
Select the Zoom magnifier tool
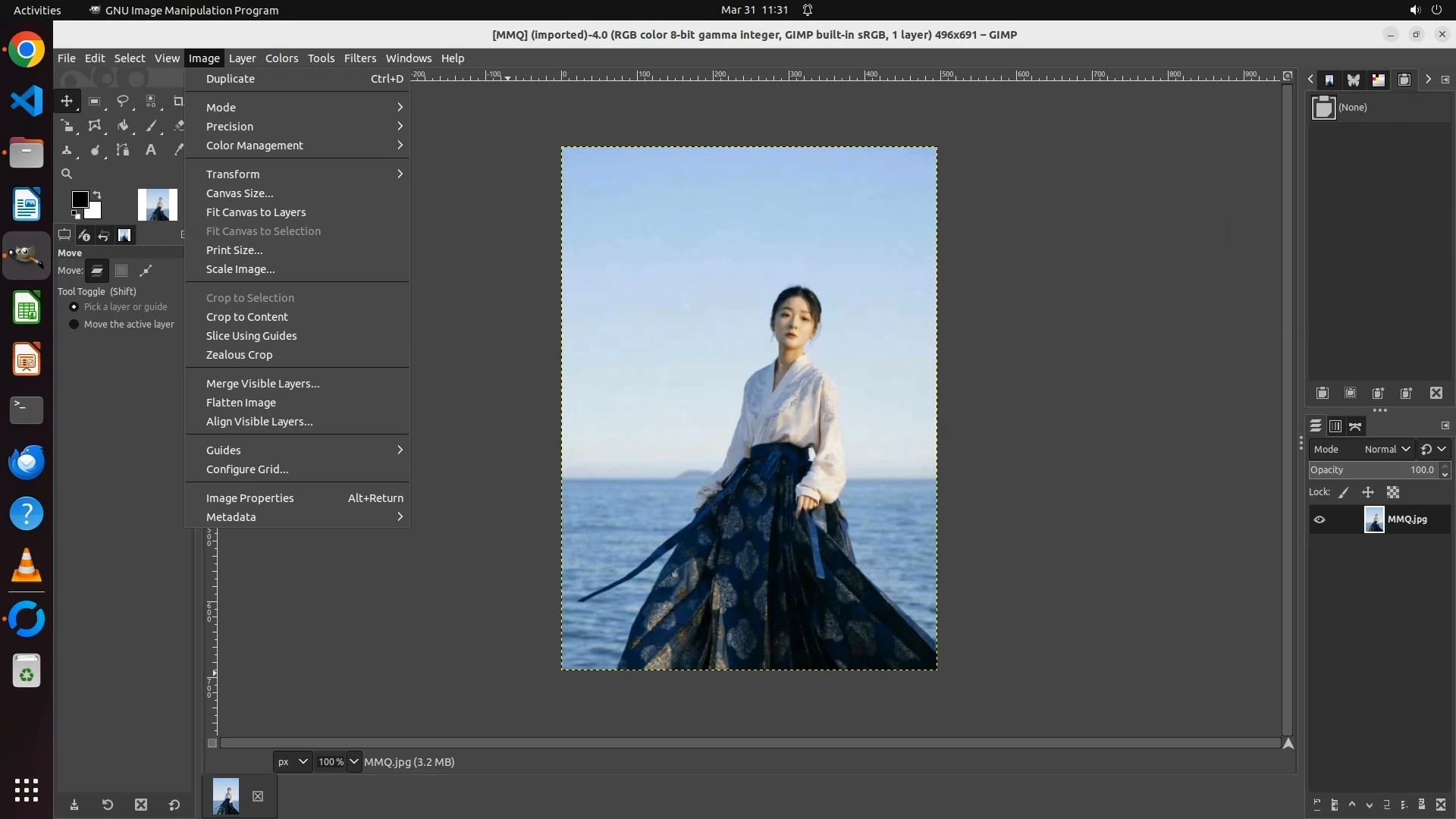(x=67, y=174)
